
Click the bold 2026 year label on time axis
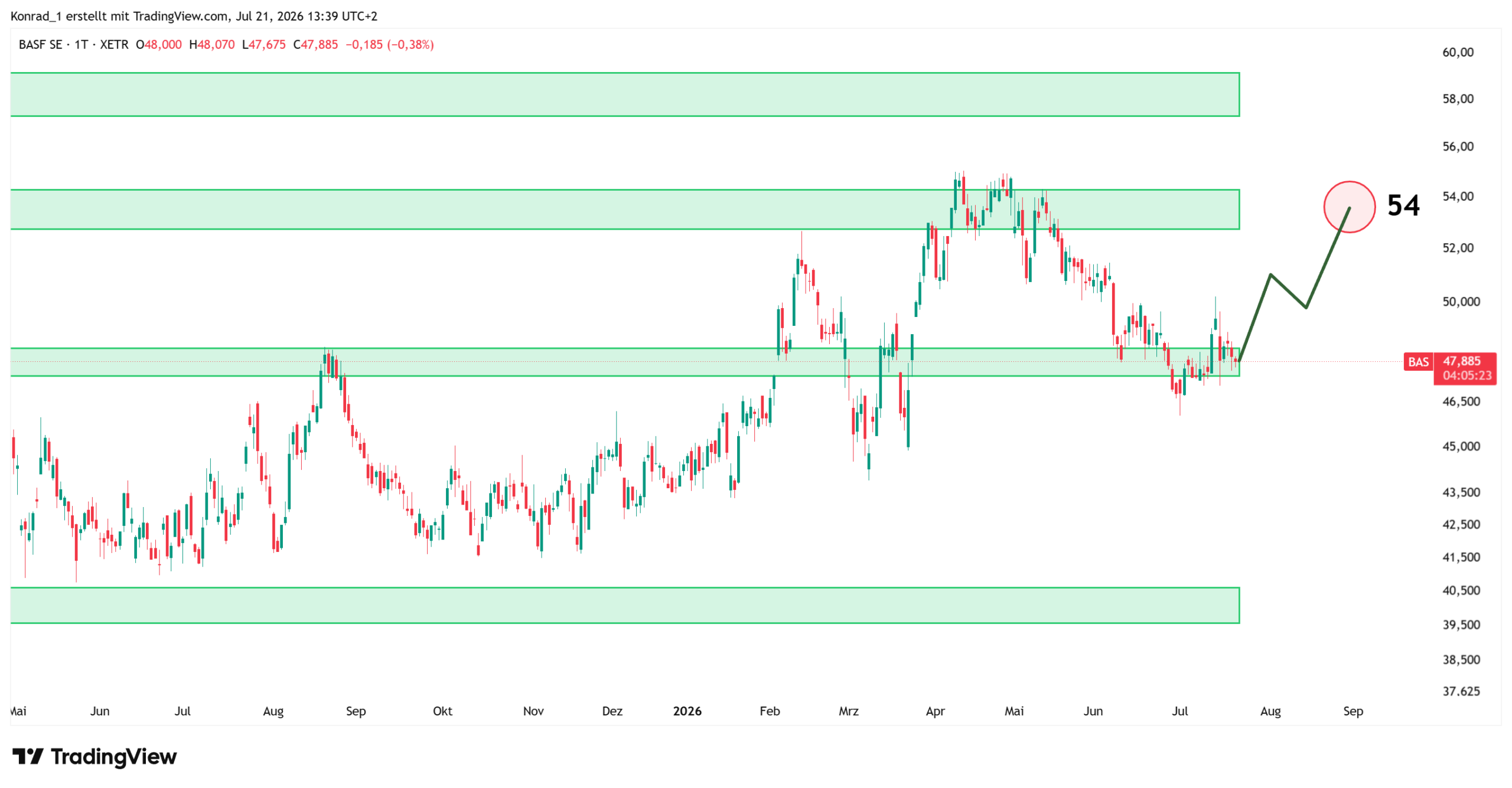click(x=687, y=711)
